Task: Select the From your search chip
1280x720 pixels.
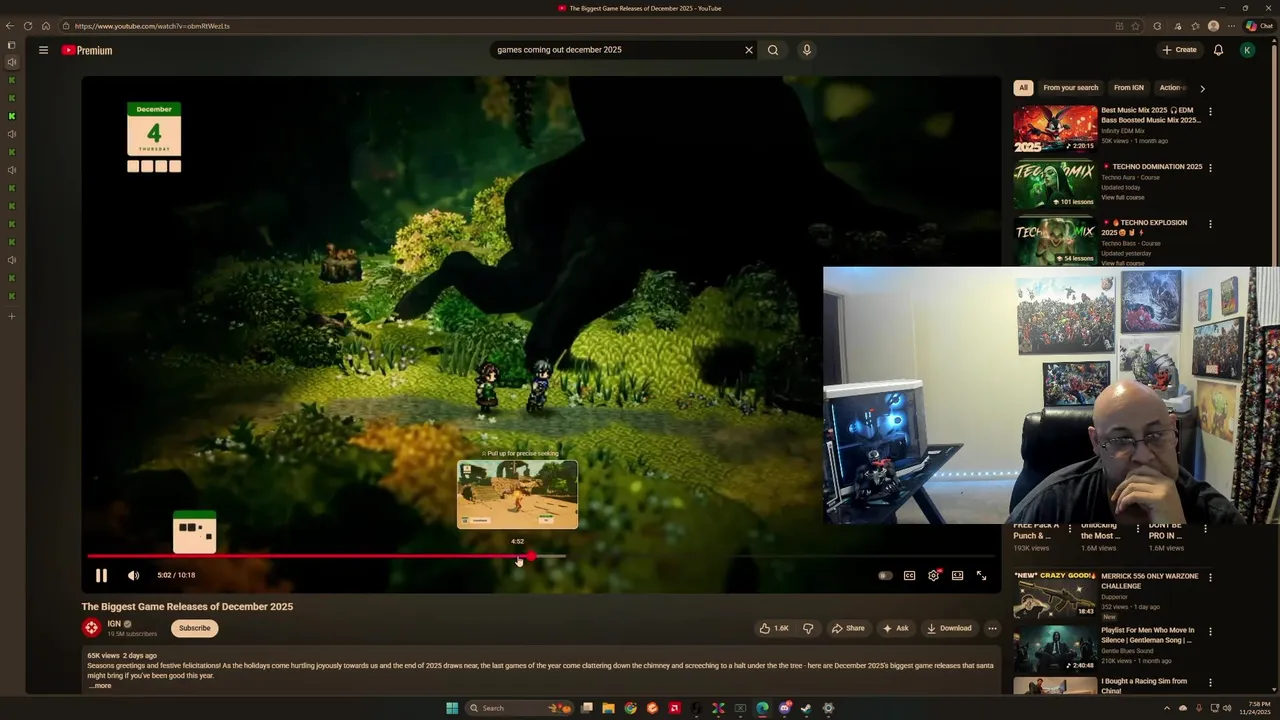Action: [1071, 88]
